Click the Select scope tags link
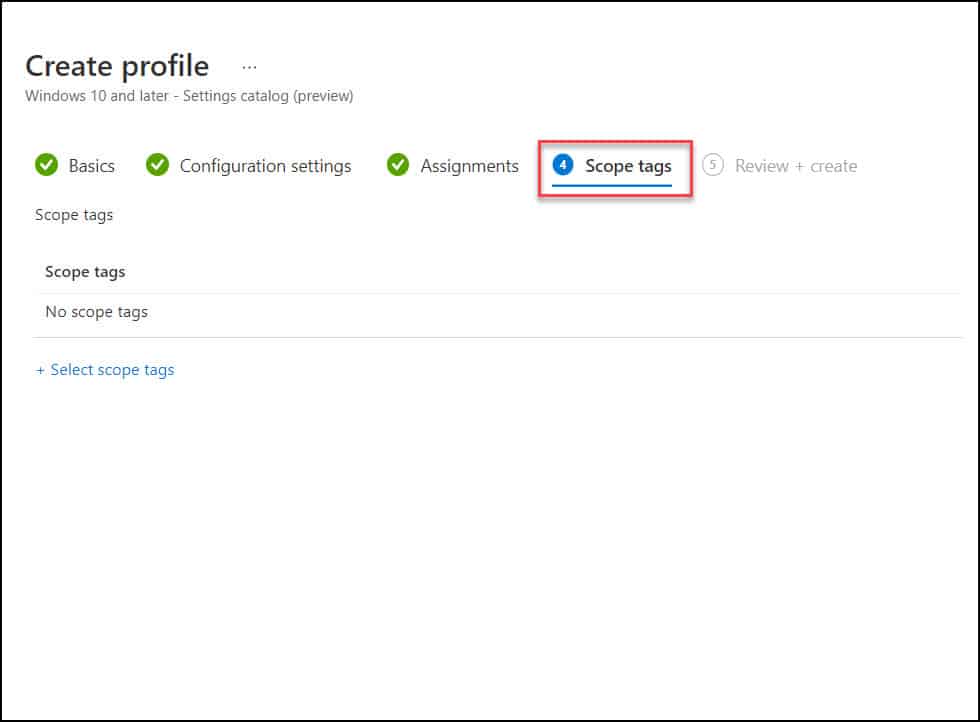This screenshot has height=722, width=980. click(105, 370)
